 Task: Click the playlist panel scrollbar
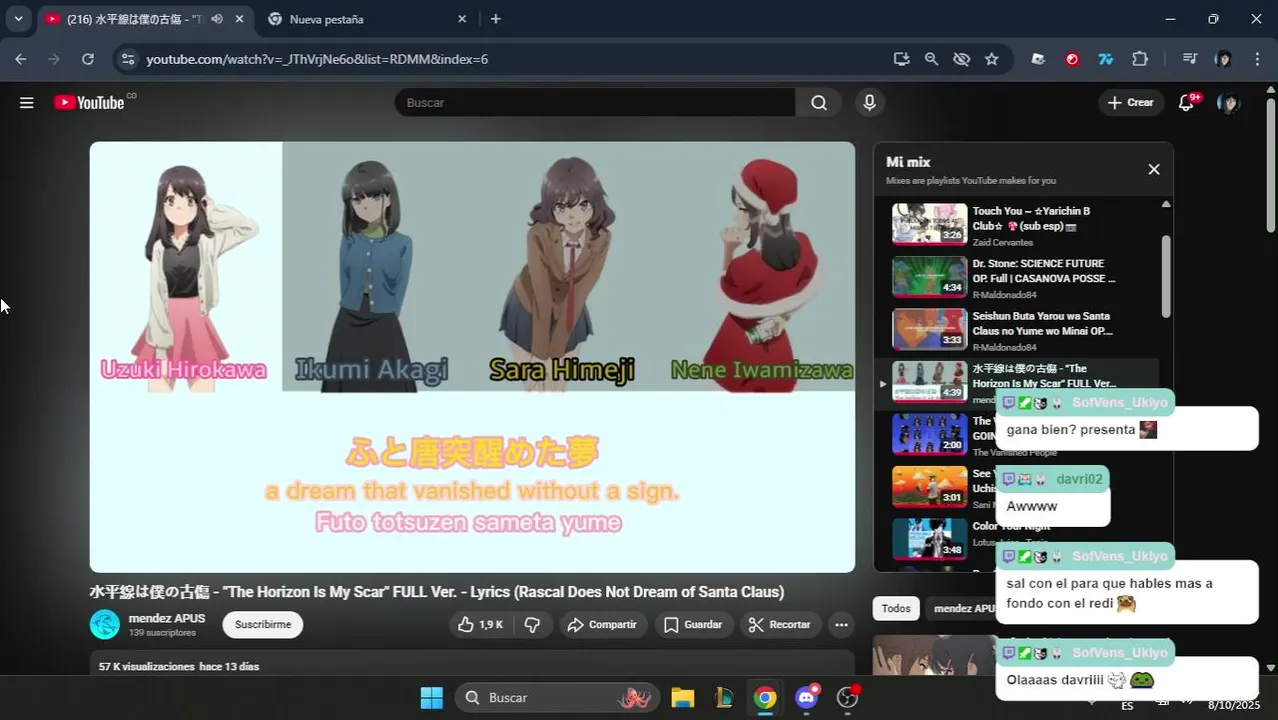point(1165,275)
